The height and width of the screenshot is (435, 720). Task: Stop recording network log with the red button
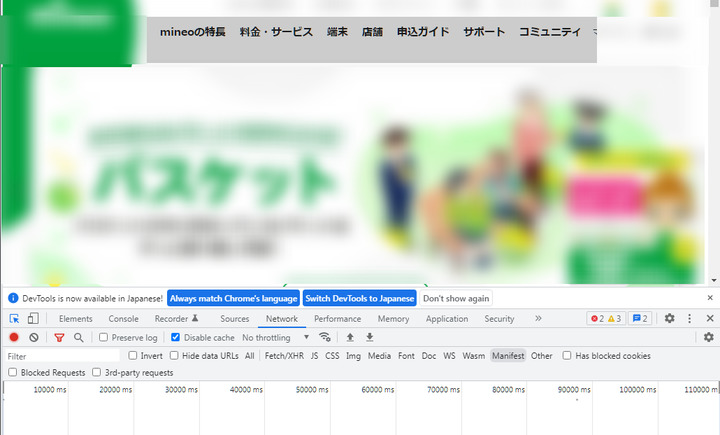[14, 338]
